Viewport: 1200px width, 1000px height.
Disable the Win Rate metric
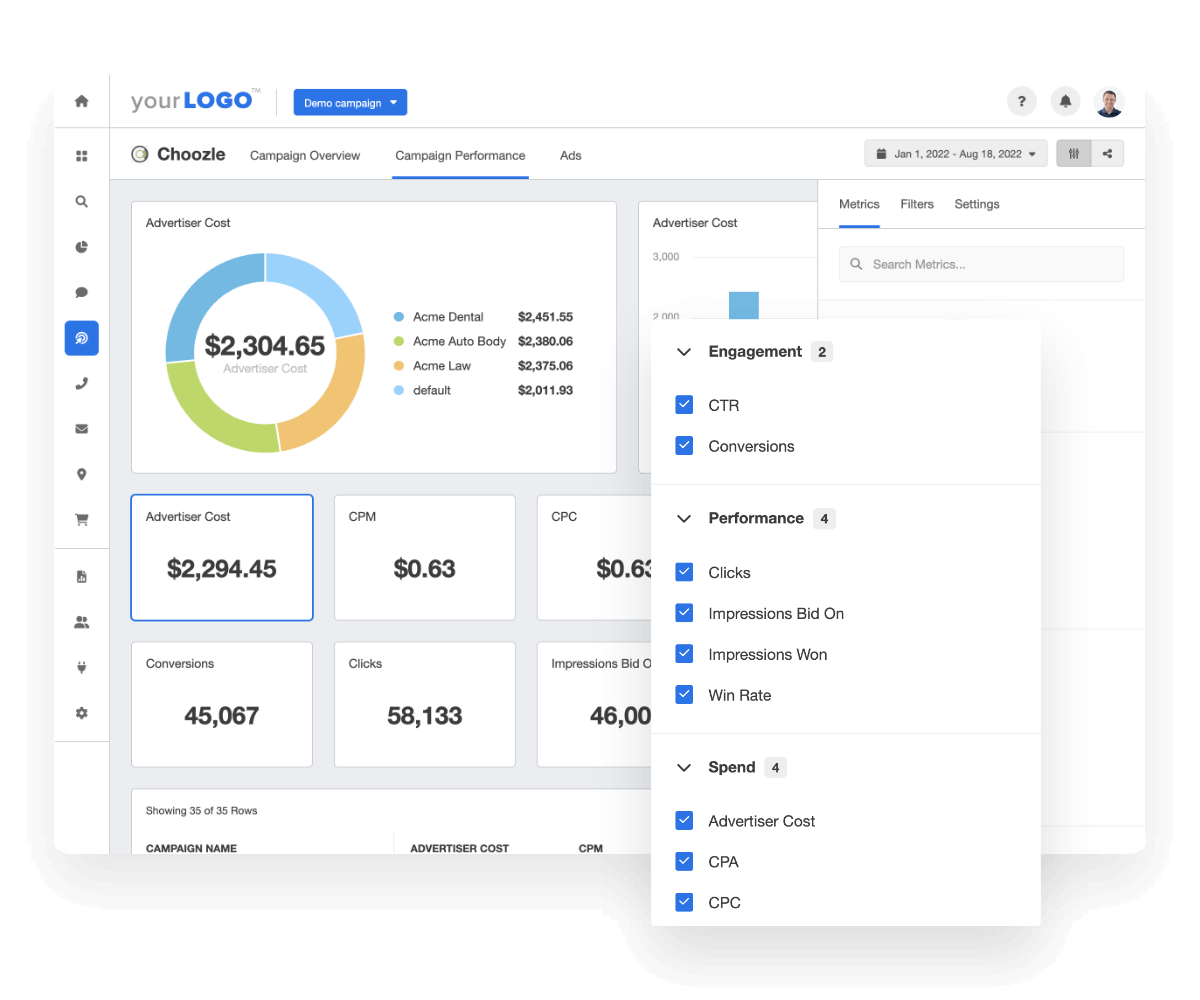tap(684, 694)
